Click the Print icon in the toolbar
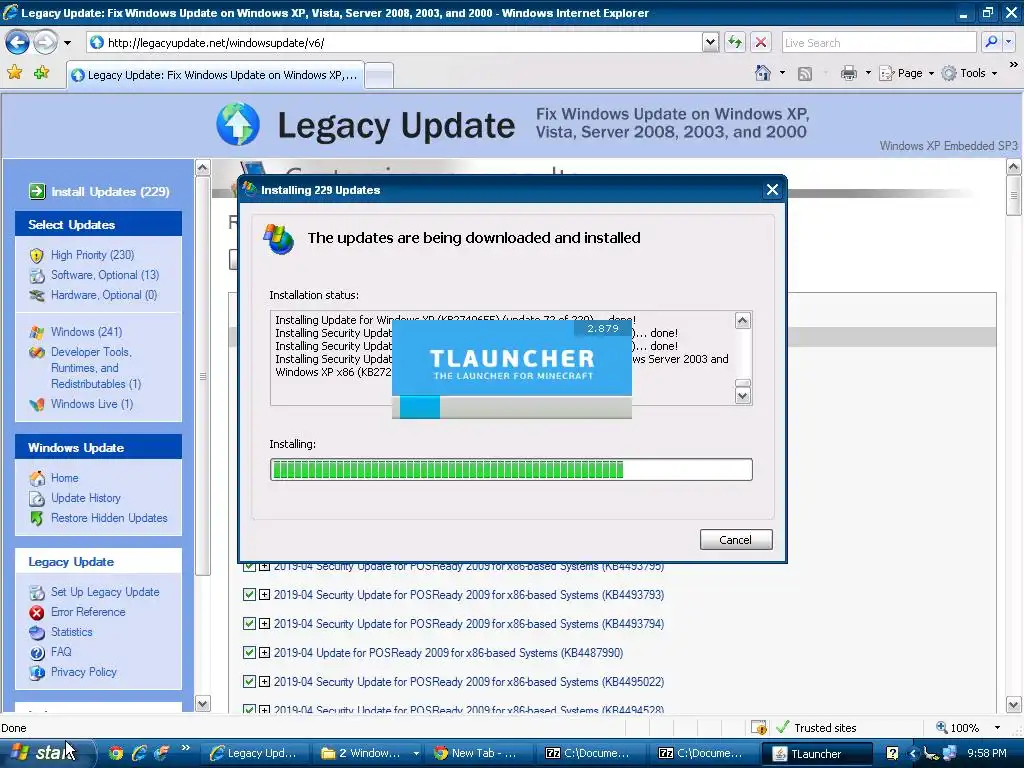The height and width of the screenshot is (768, 1024). pyautogui.click(x=848, y=73)
